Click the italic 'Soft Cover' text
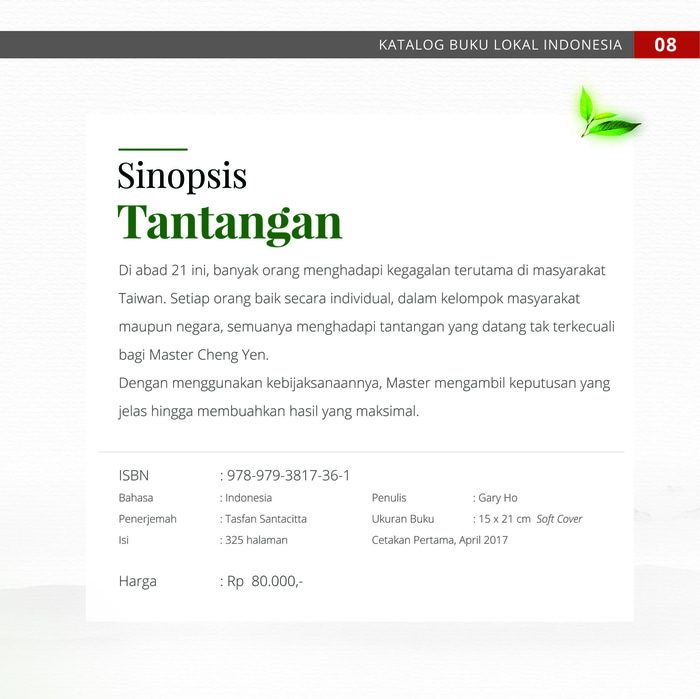This screenshot has width=700, height=699. (x=559, y=519)
